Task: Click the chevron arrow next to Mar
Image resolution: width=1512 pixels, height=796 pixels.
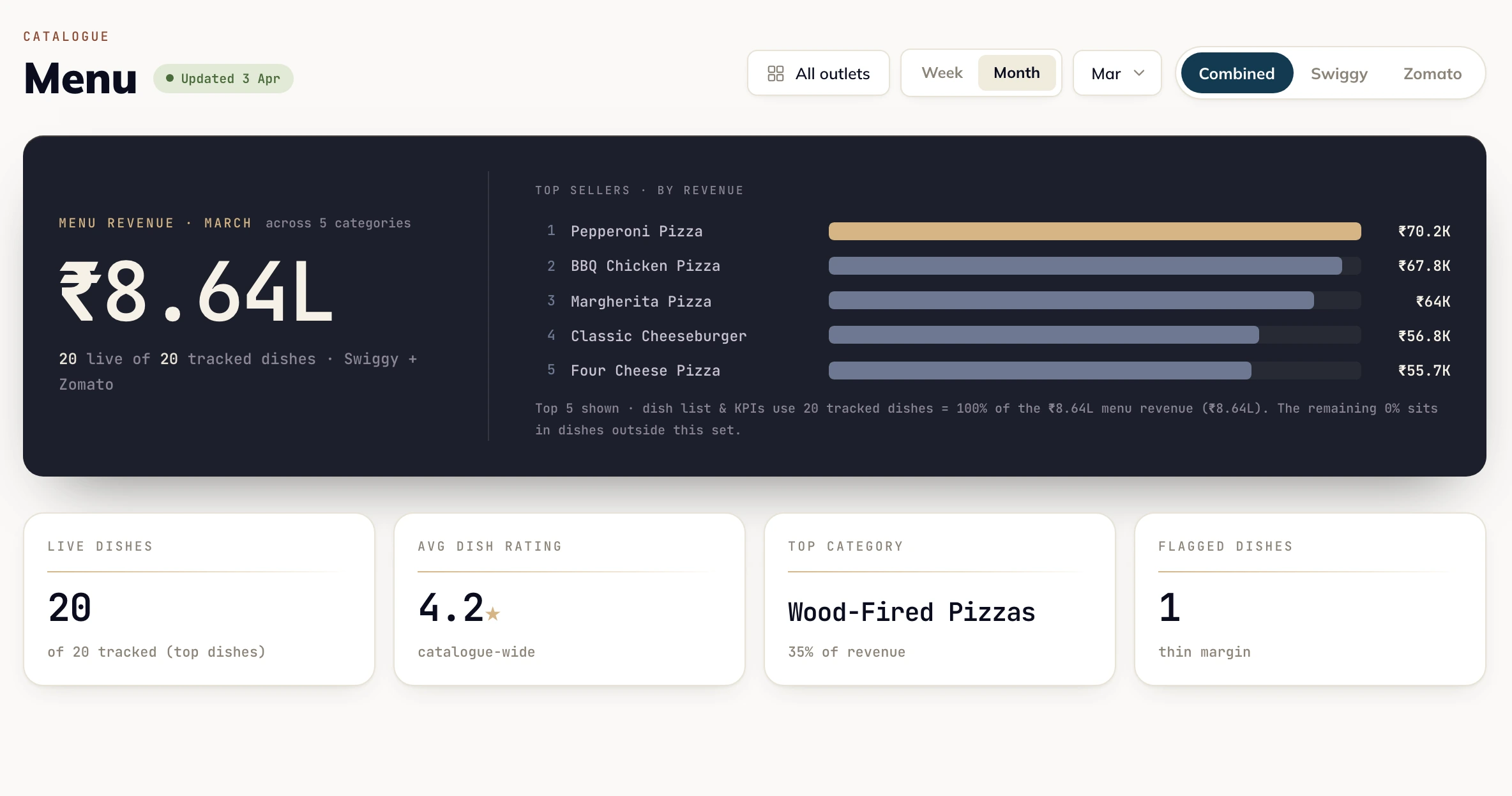Action: pos(1139,73)
